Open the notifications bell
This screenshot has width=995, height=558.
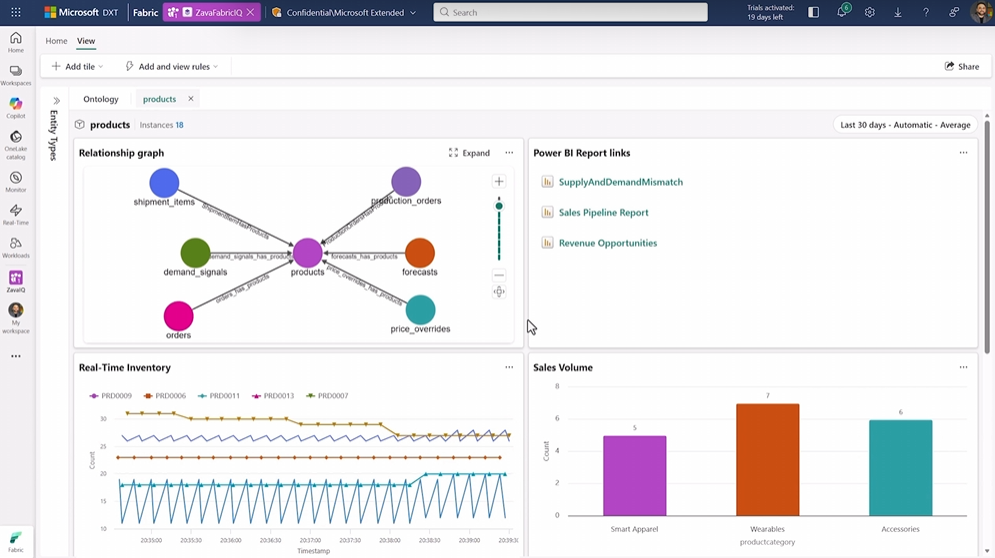click(842, 12)
